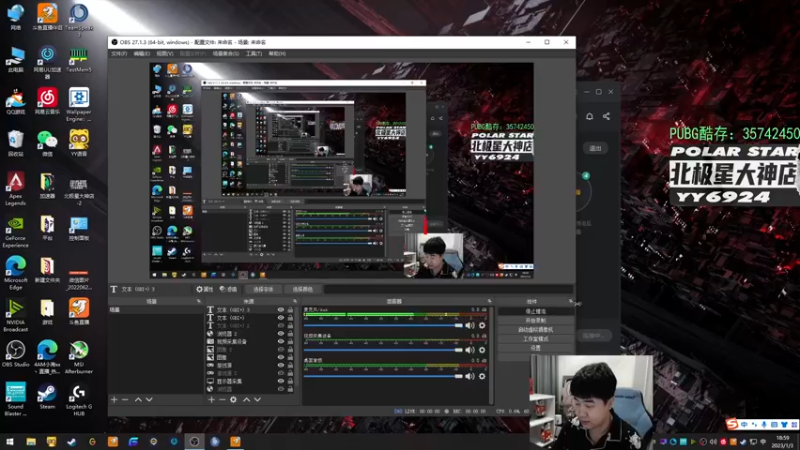
Task: Open File Explorer from the taskbar
Action: coord(31,442)
